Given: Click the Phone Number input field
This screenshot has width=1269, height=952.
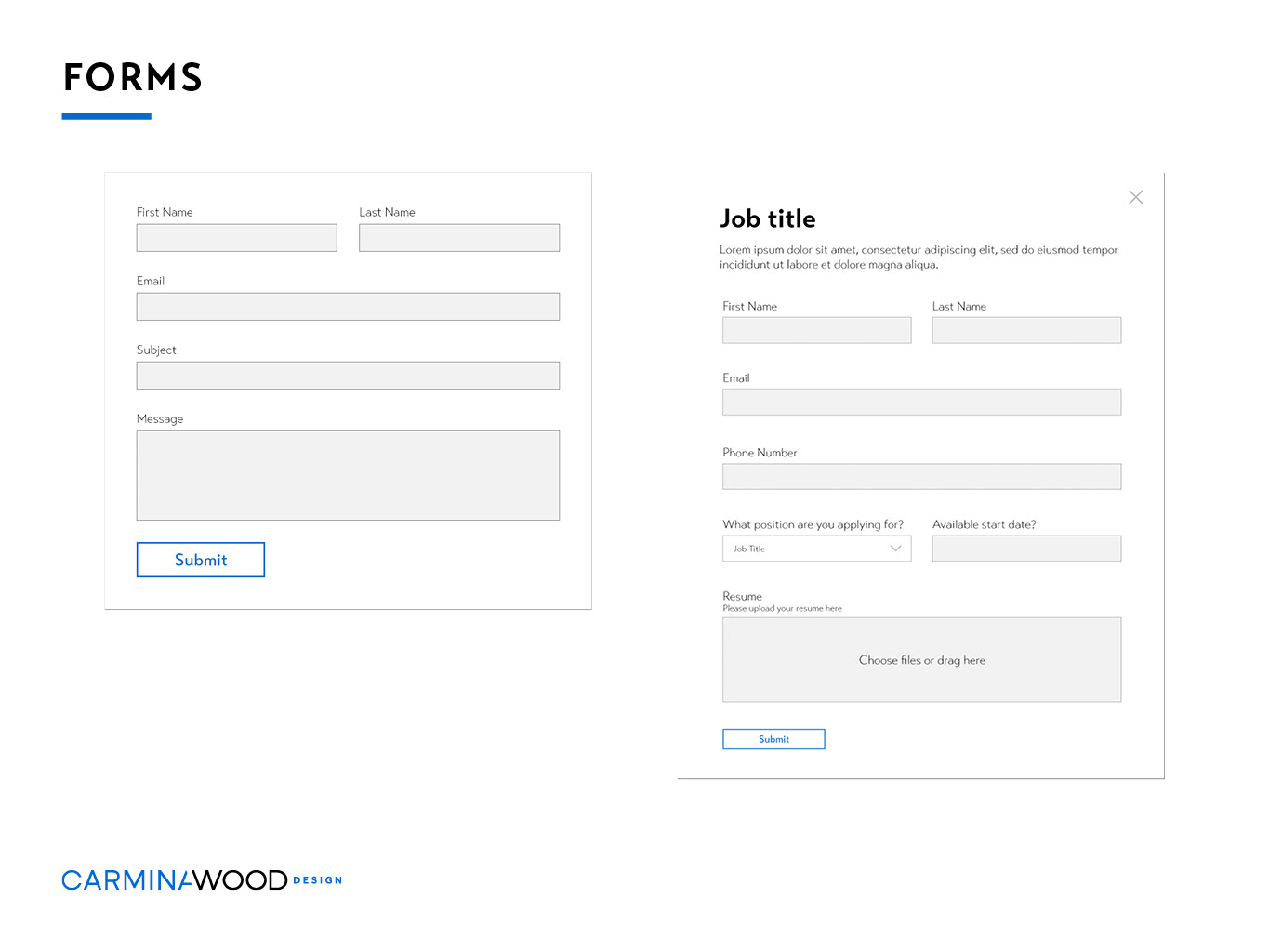Looking at the screenshot, I should point(922,477).
